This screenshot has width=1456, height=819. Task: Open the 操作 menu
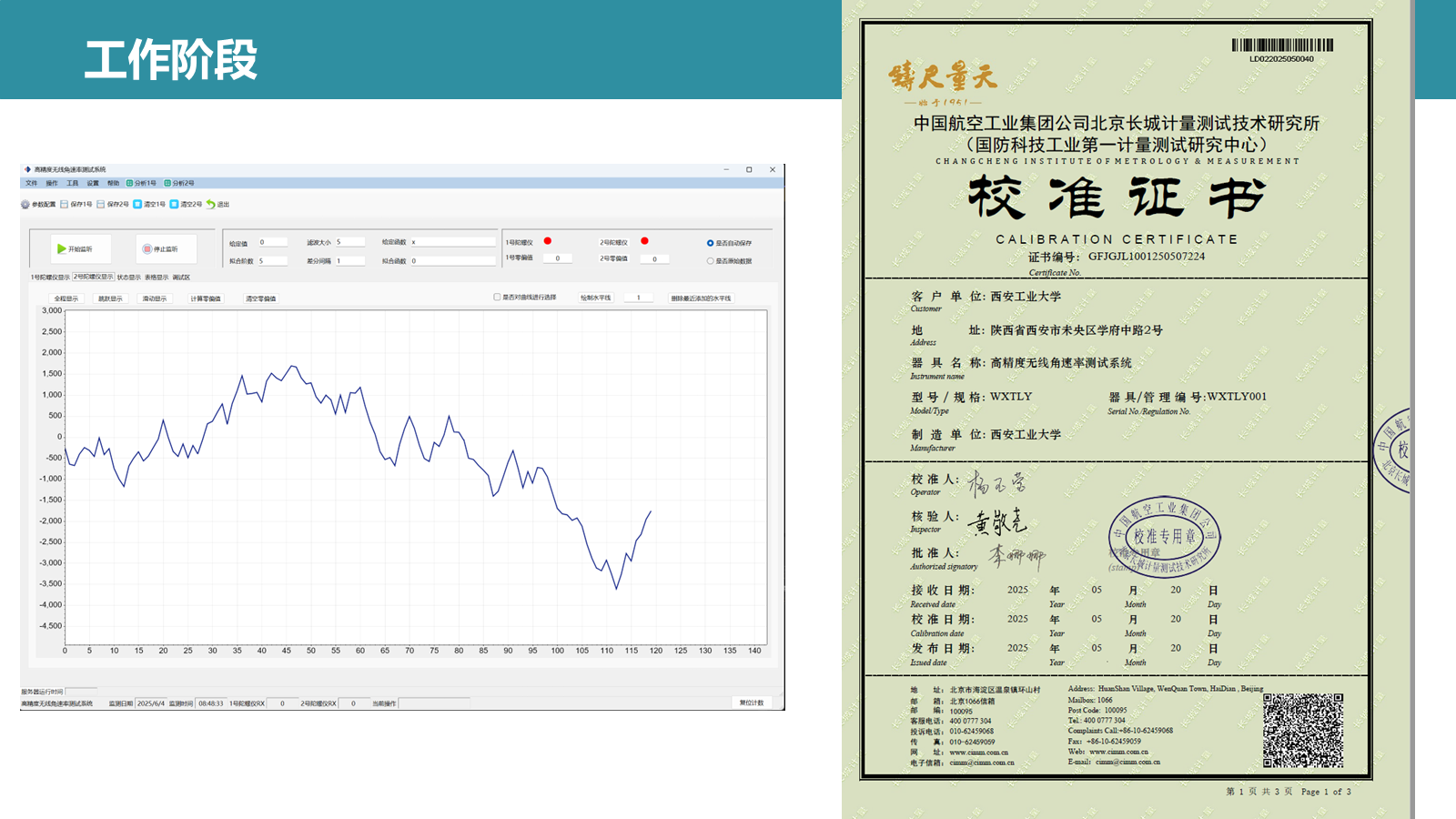tap(52, 183)
